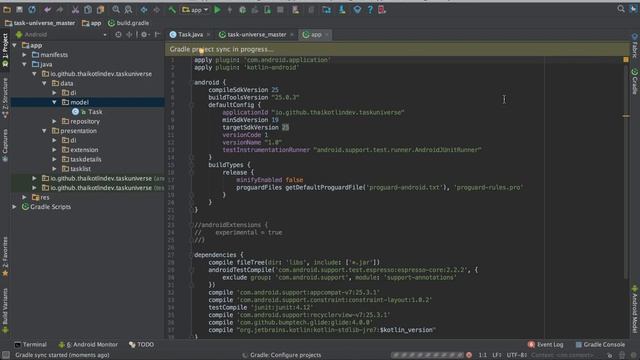This screenshot has width=640, height=360.
Task: Run the app with green play icon
Action: coord(217,9)
